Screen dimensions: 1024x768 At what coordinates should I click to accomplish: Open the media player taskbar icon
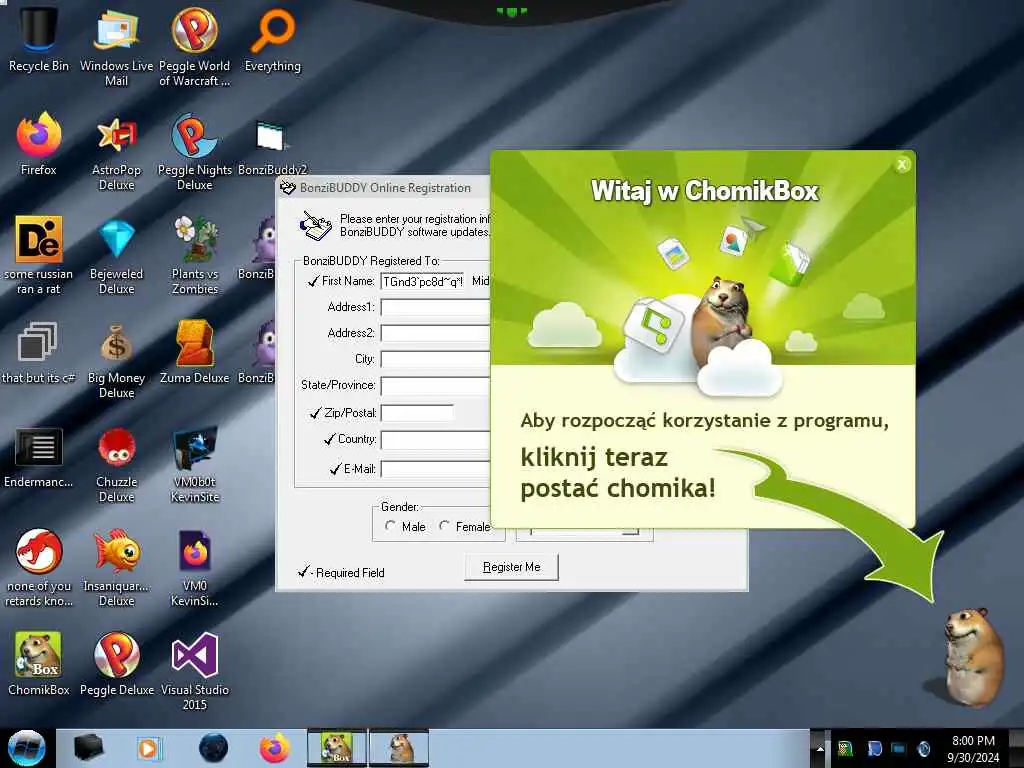point(148,748)
